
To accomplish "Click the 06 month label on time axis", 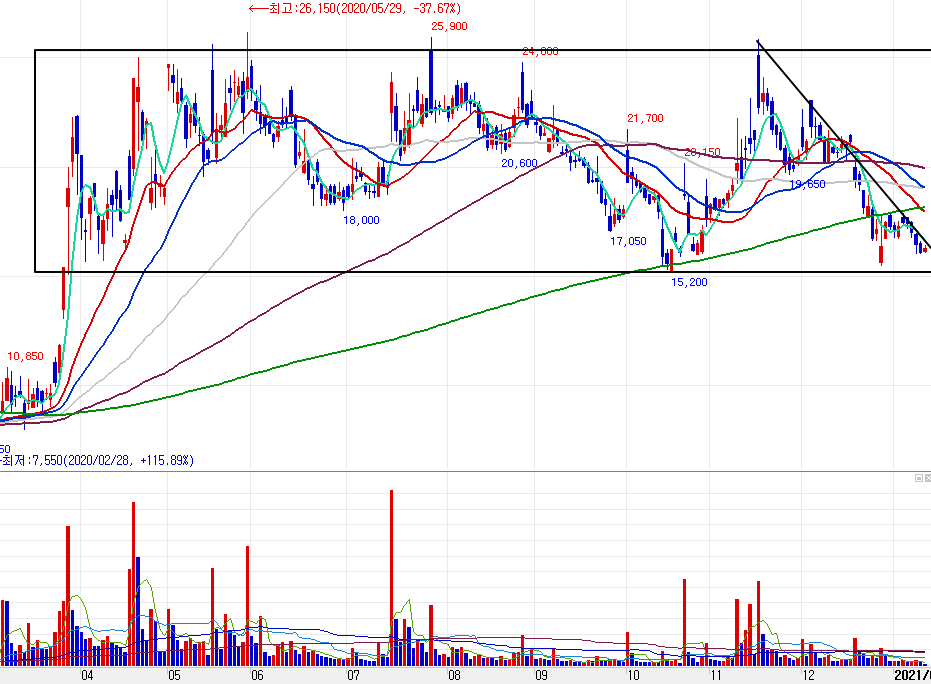I will pos(257,675).
